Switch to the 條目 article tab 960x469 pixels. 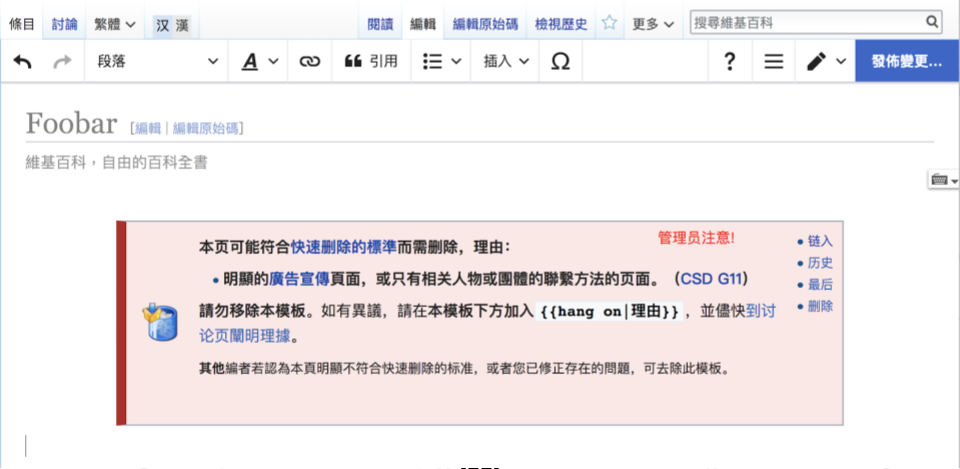[x=22, y=24]
